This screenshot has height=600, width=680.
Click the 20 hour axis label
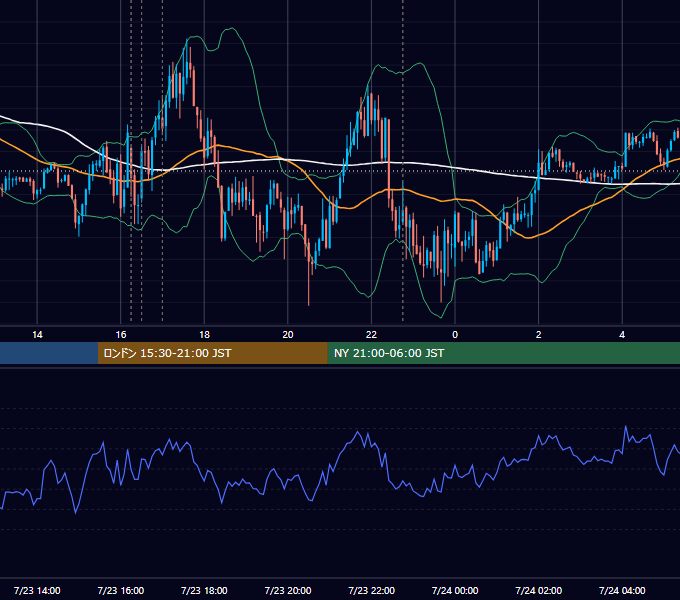click(288, 335)
